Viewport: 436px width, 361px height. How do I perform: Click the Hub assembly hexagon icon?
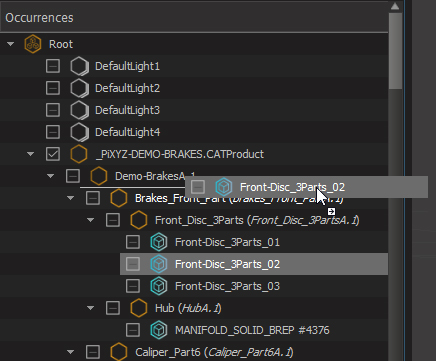coord(139,308)
